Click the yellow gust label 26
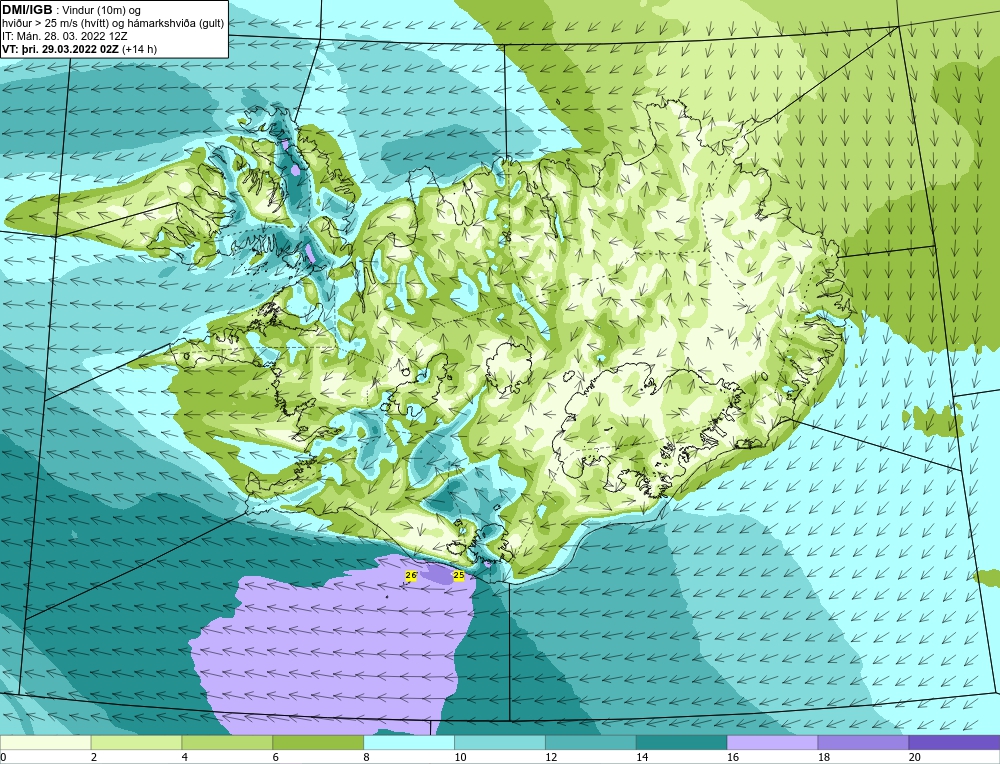Image resolution: width=1000 pixels, height=764 pixels. point(411,576)
